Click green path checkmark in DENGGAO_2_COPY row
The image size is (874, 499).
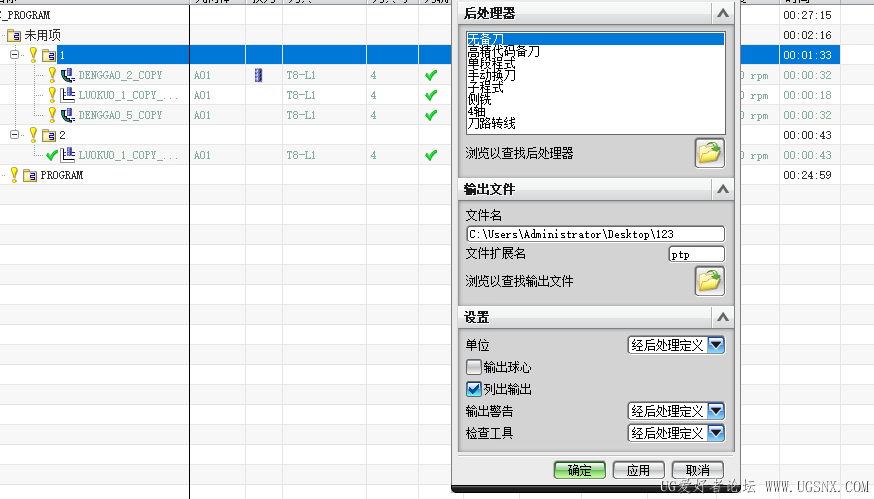(x=431, y=75)
